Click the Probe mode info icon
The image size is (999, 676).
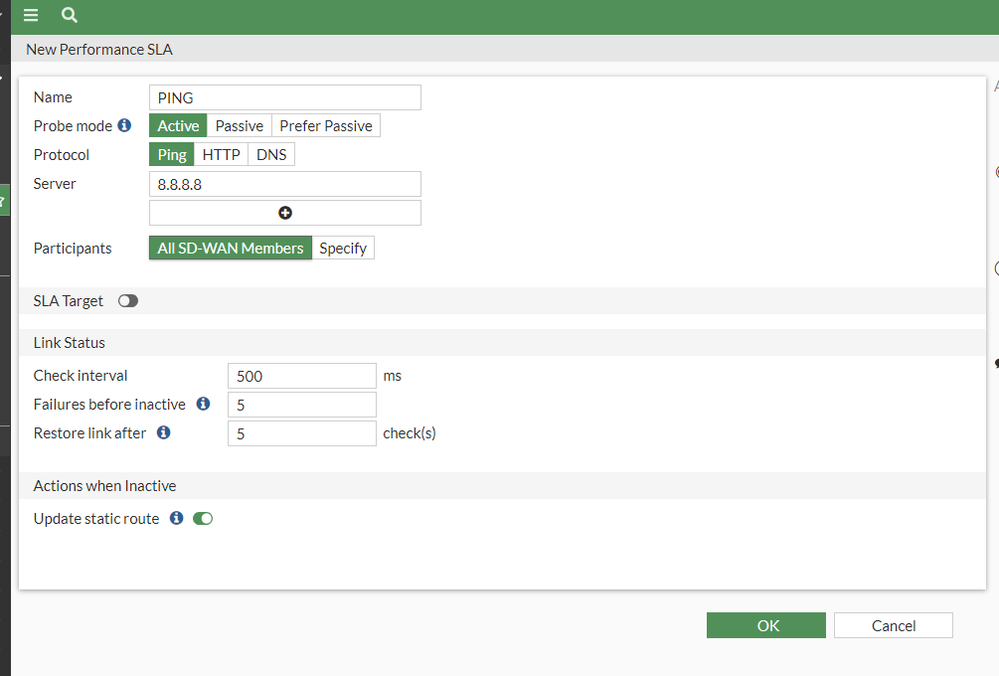[x=124, y=126]
